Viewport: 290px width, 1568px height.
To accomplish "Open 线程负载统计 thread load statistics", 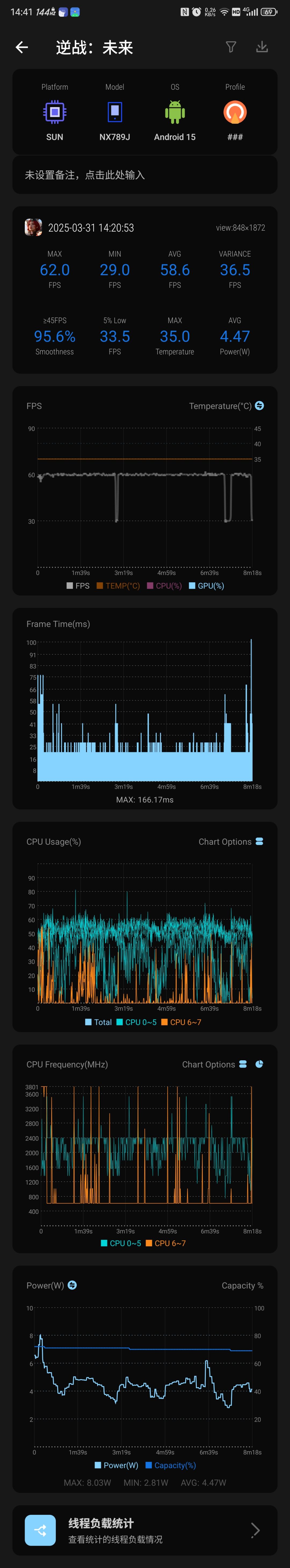I will (145, 1530).
